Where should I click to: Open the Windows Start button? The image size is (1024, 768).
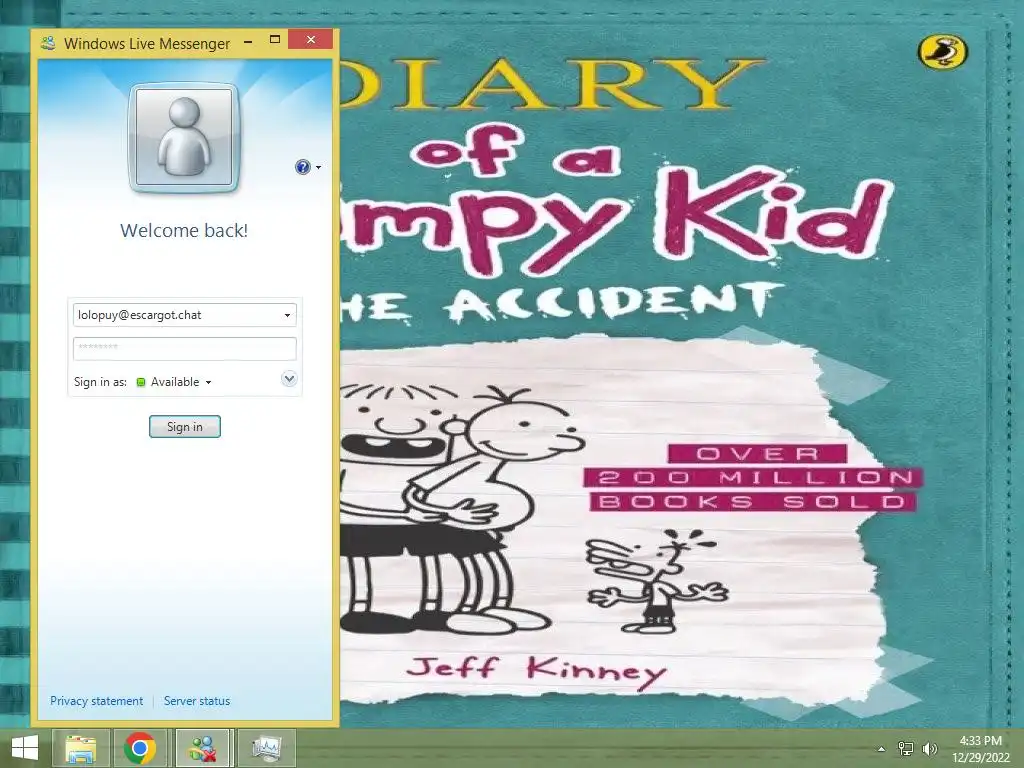[25, 748]
